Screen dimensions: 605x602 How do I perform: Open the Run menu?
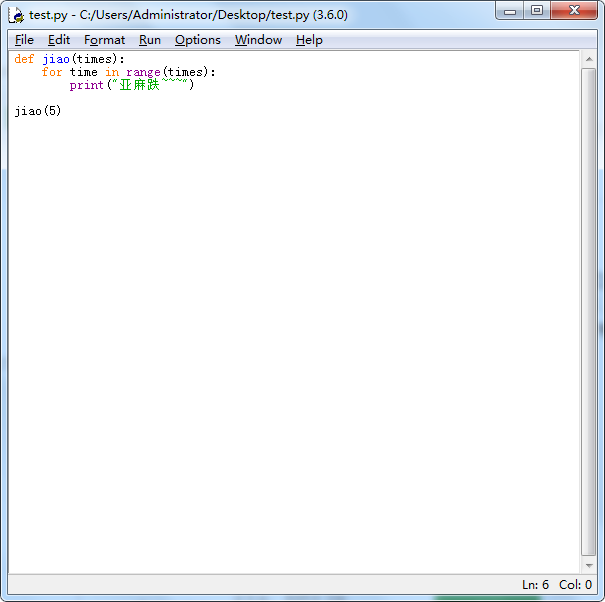(150, 40)
